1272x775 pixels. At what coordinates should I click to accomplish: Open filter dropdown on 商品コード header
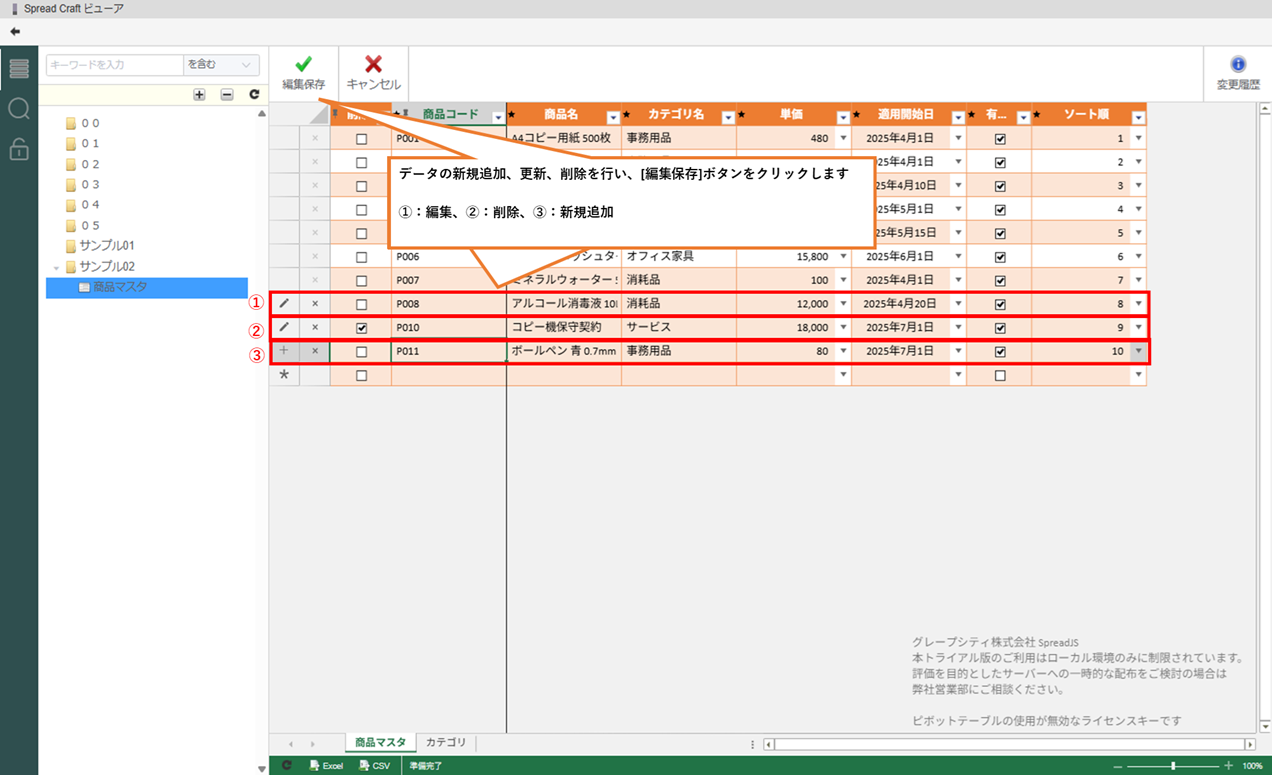[499, 116]
